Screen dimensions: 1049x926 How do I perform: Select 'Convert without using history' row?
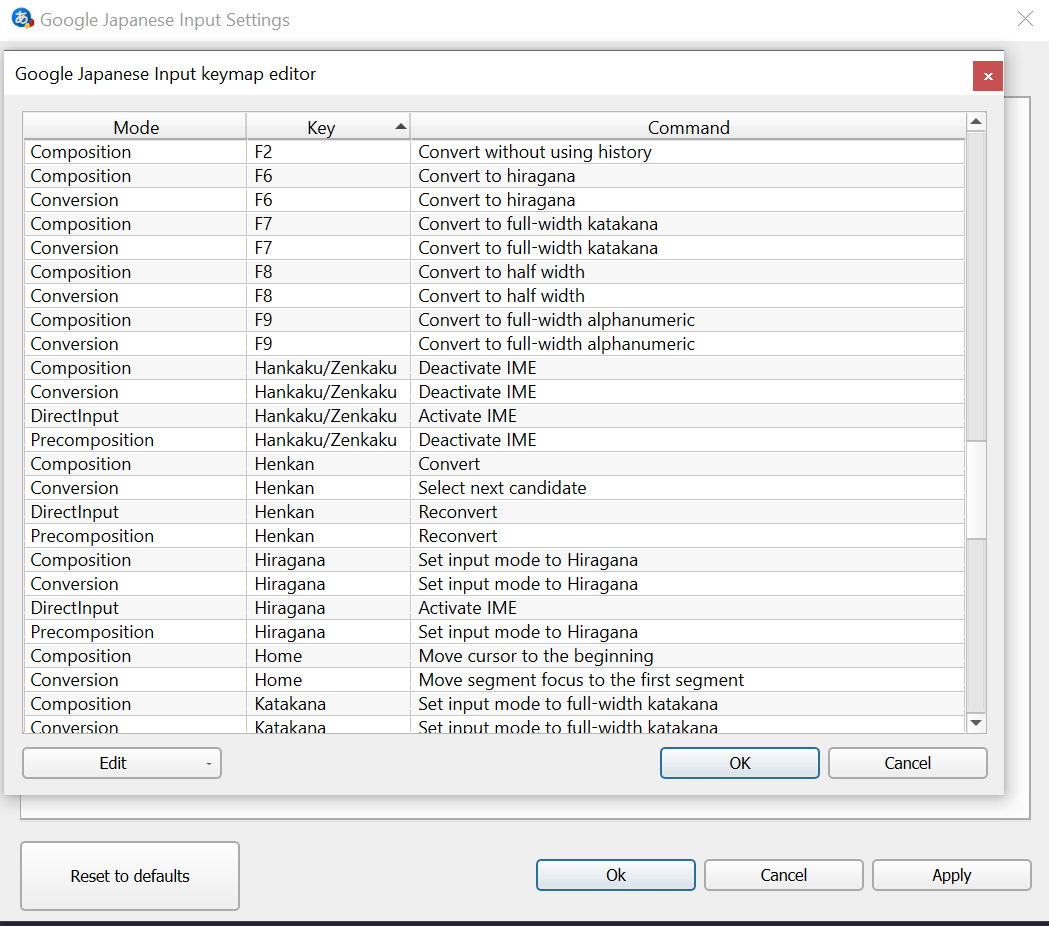494,152
